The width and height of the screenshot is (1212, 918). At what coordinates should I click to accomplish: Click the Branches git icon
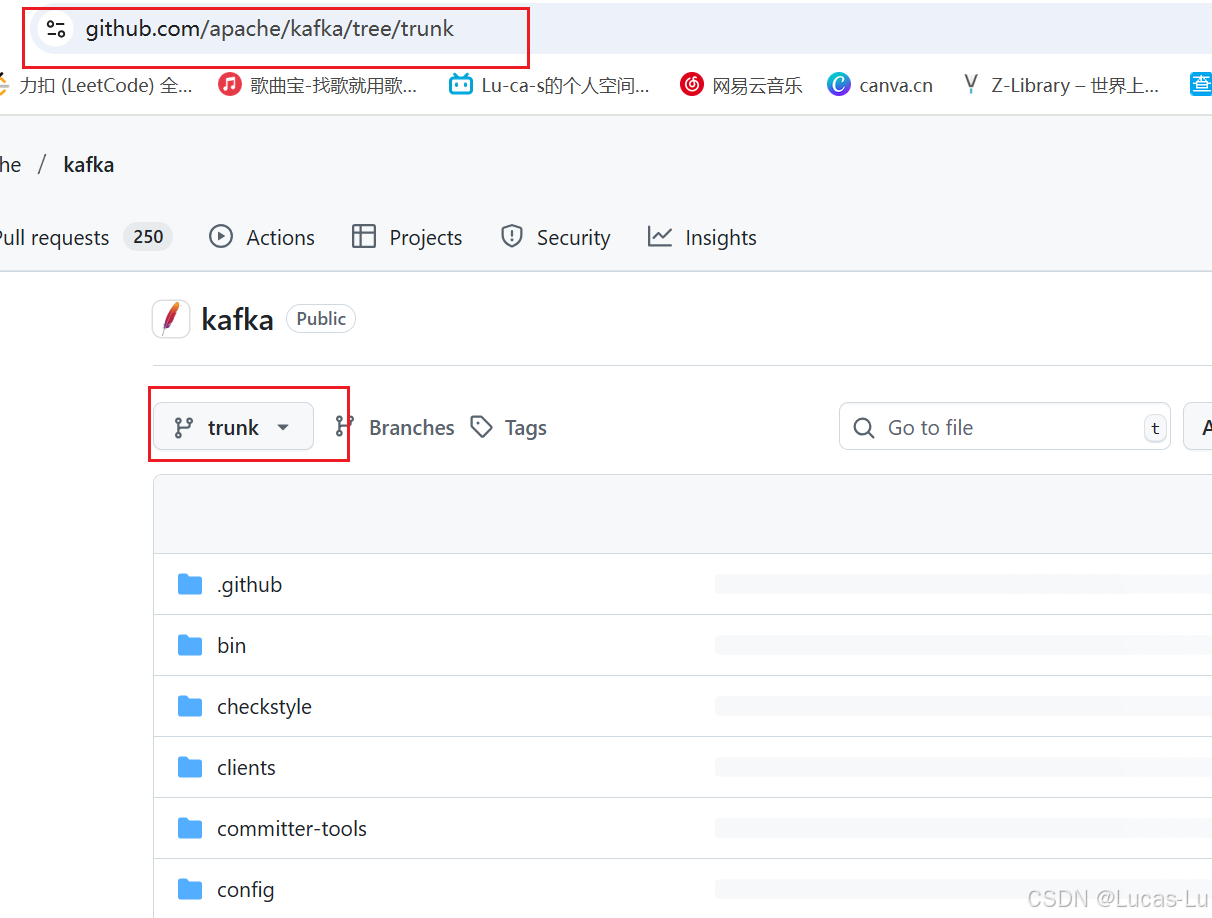(x=344, y=427)
